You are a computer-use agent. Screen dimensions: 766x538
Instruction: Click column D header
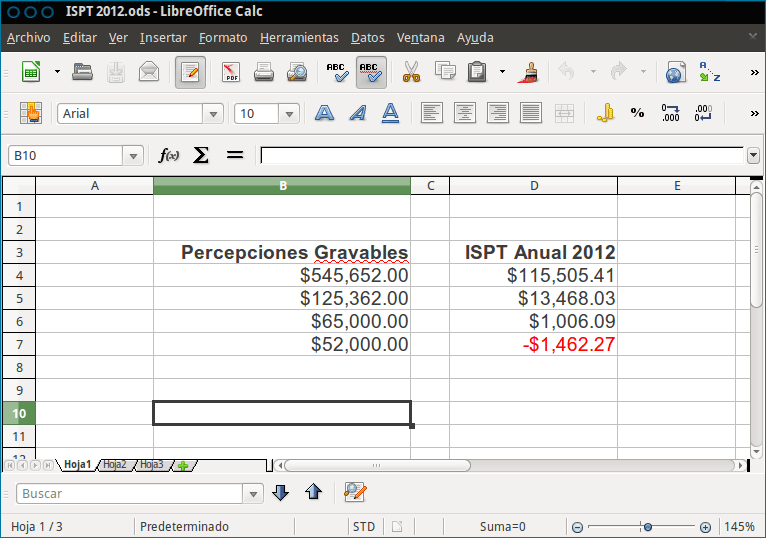(x=533, y=186)
